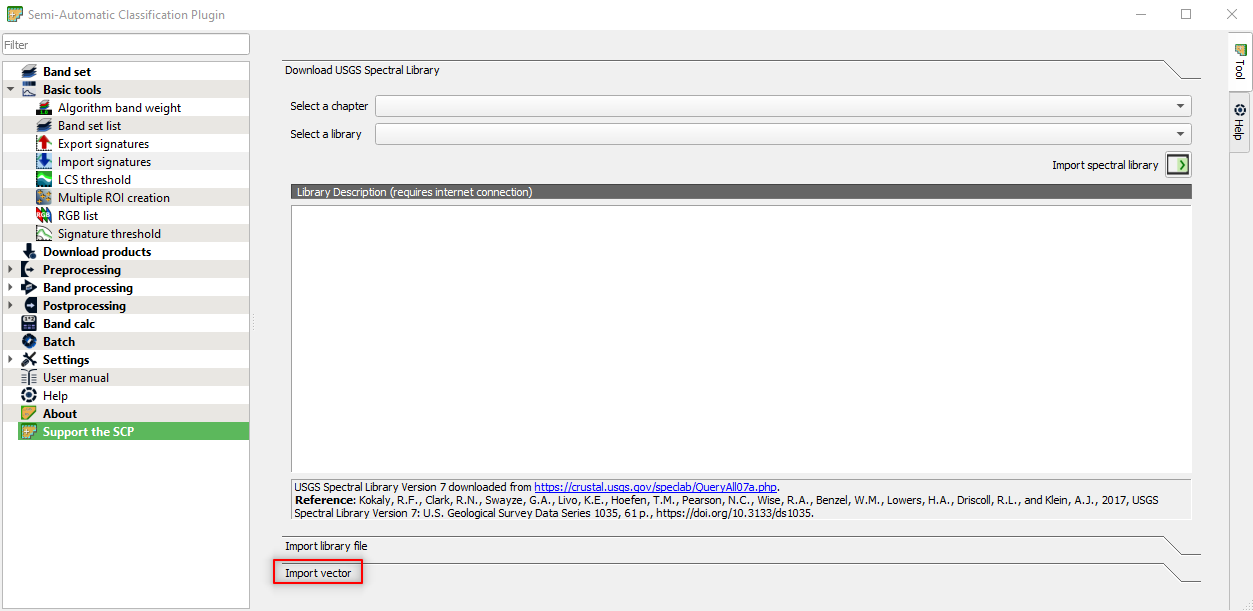
Task: Click the Algorithm band weight icon
Action: coord(44,108)
